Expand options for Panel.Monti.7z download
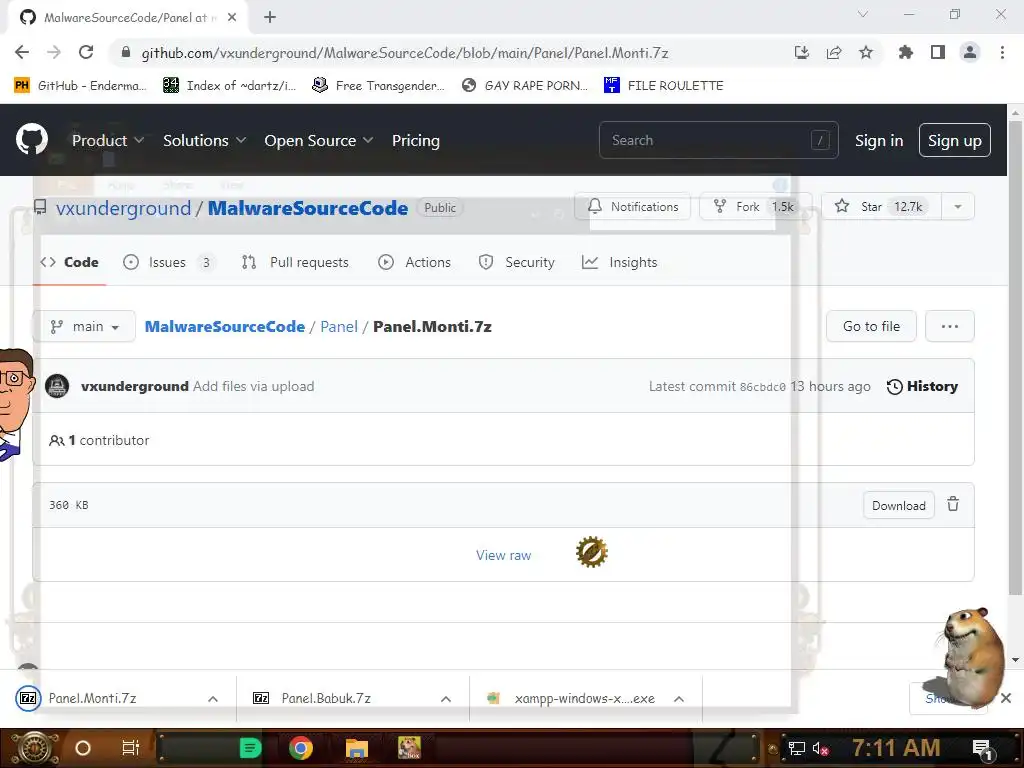Image resolution: width=1024 pixels, height=768 pixels. coord(213,699)
